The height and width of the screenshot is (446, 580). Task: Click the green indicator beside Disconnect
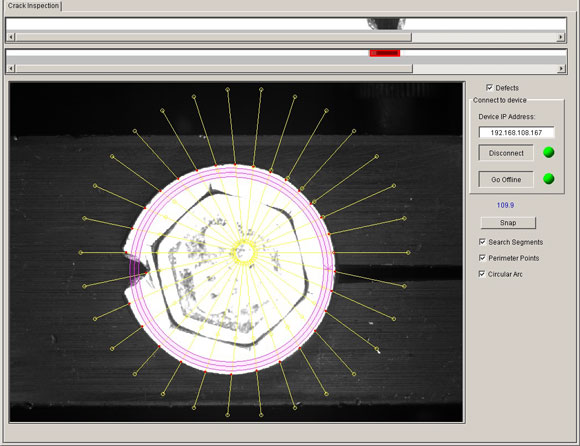[549, 152]
